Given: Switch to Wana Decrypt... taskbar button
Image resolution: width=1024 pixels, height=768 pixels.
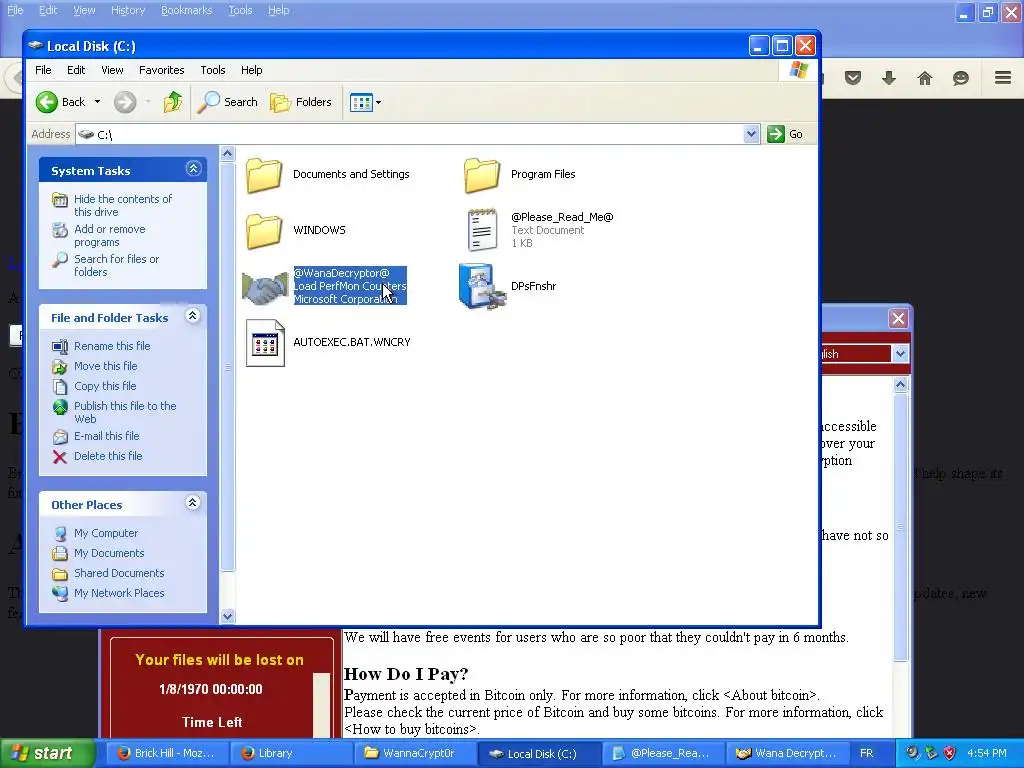Looking at the screenshot, I should click(x=788, y=753).
